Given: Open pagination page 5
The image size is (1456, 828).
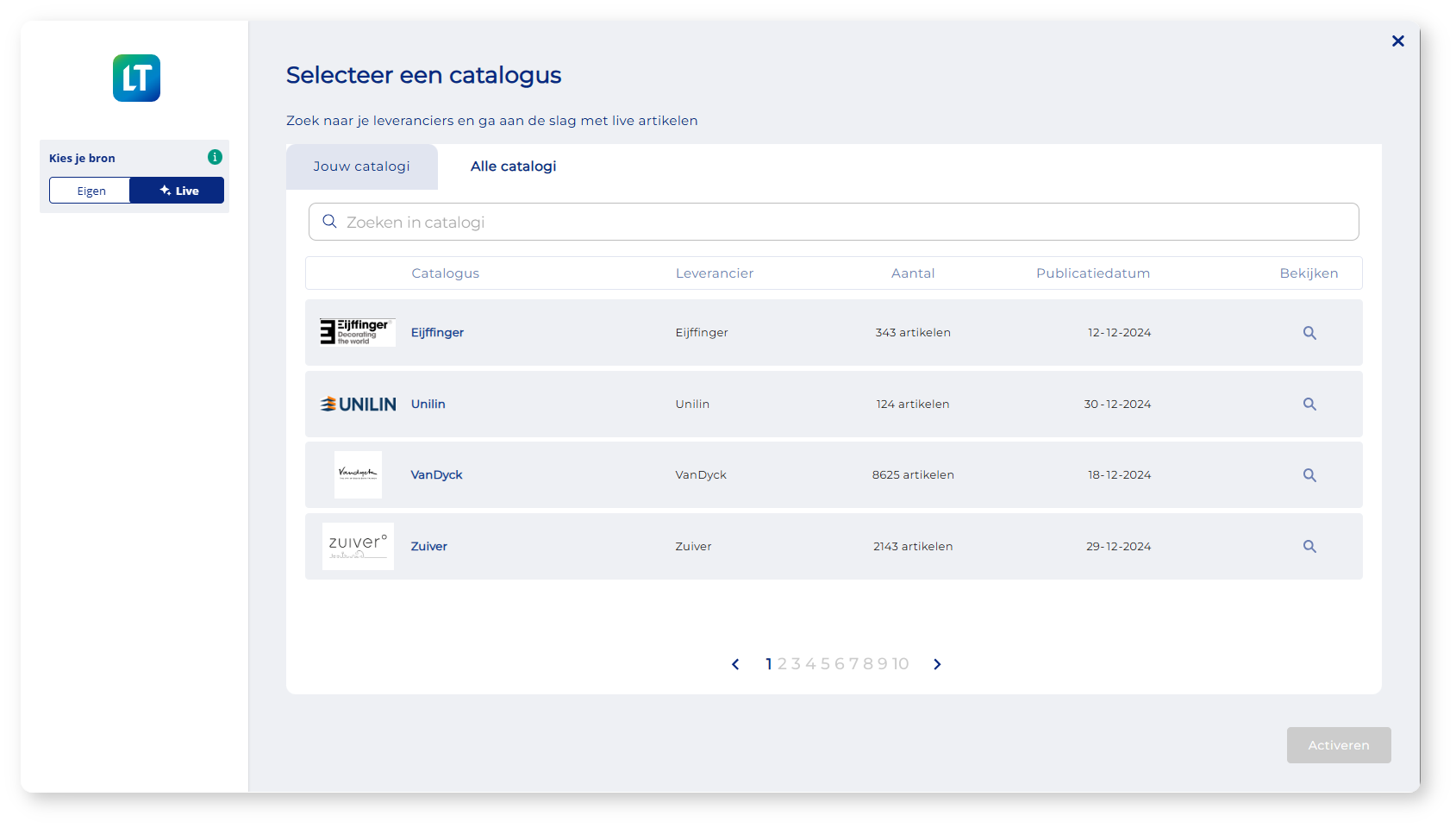Looking at the screenshot, I should point(824,663).
